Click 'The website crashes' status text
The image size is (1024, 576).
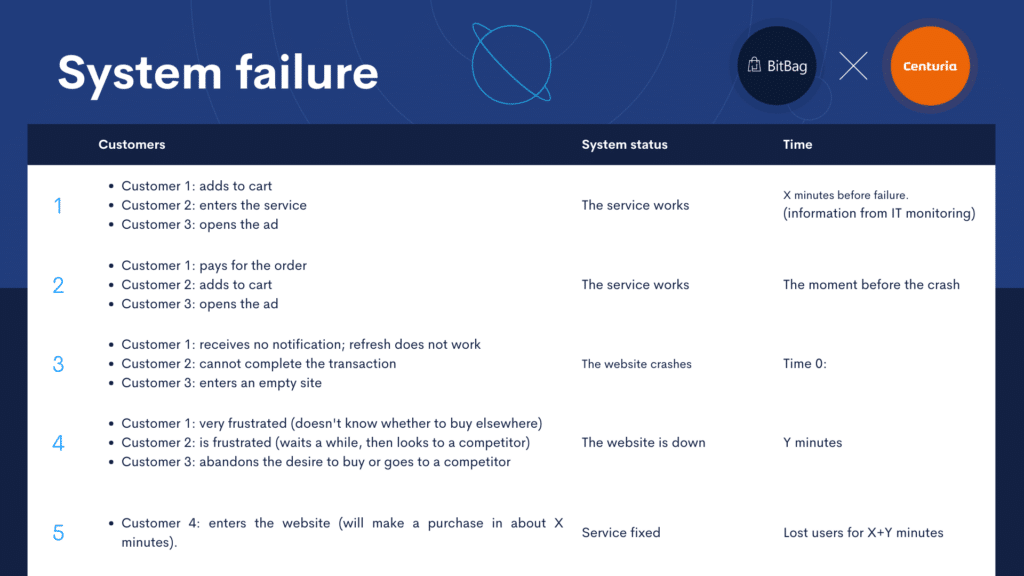click(636, 364)
